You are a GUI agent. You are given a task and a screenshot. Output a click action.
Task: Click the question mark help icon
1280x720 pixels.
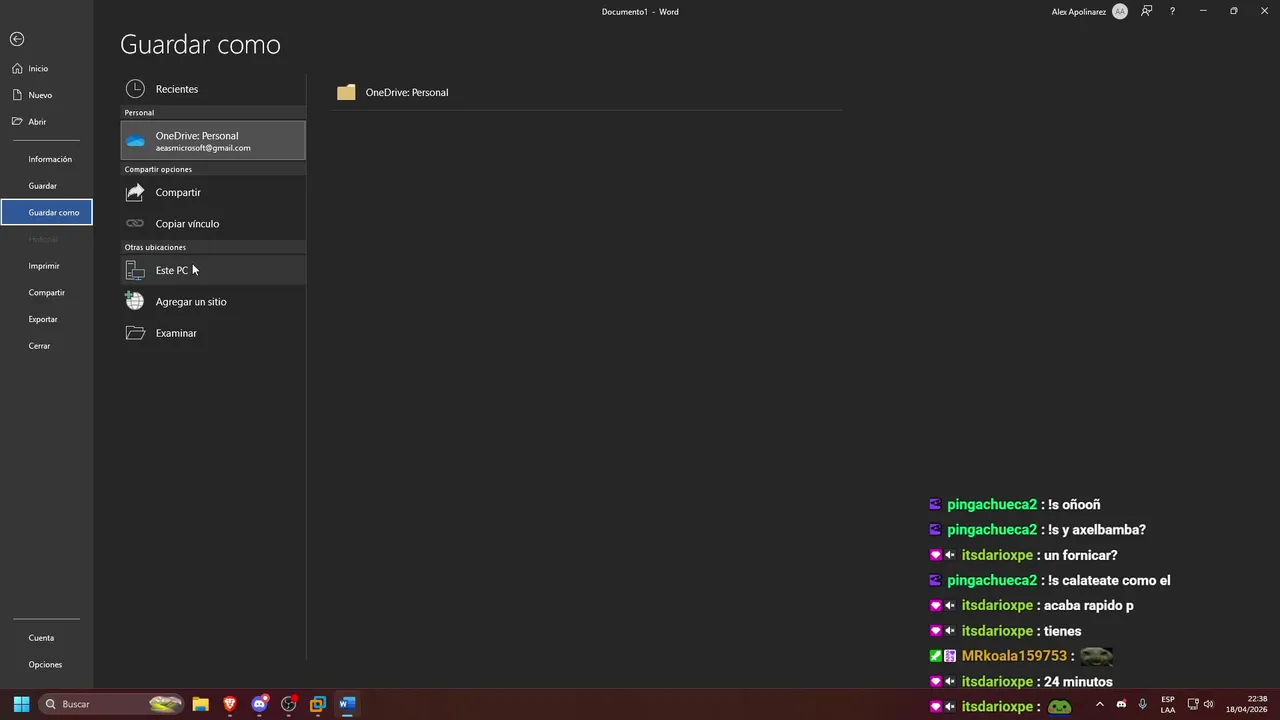tap(1172, 11)
